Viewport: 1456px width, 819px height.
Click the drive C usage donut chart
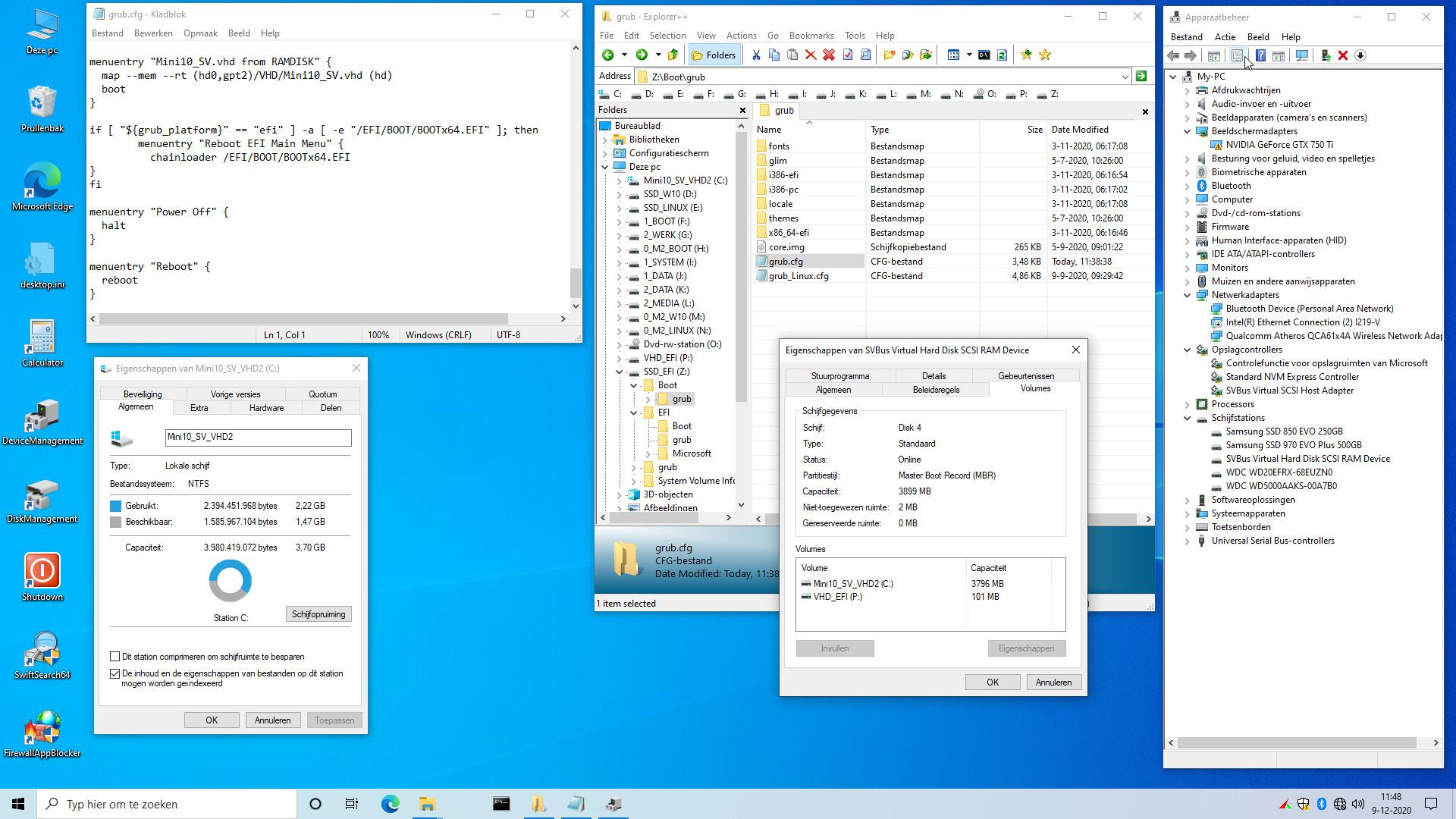[230, 581]
